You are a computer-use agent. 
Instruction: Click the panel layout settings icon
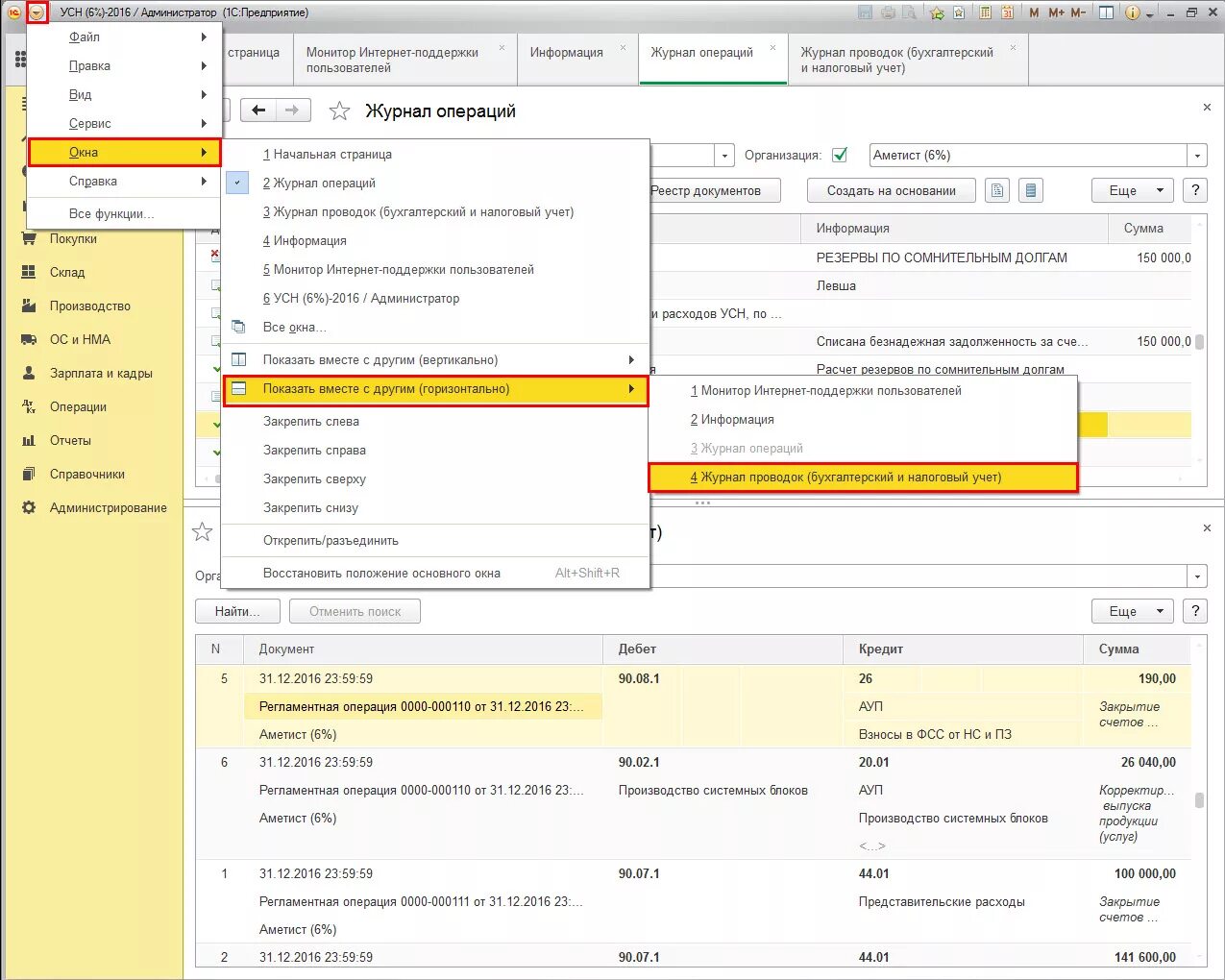point(1107,12)
